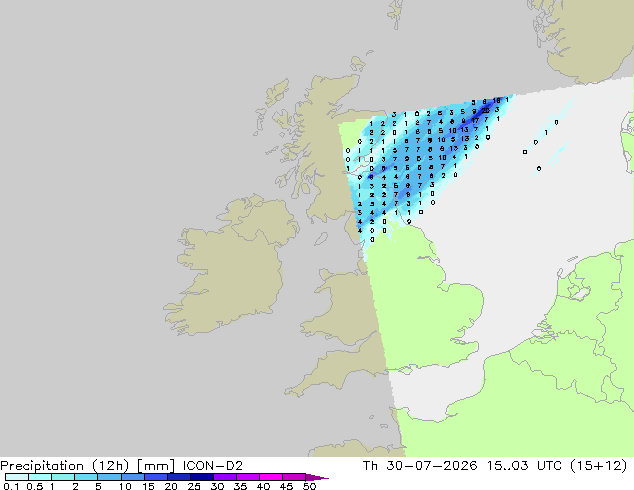Select the 2–5 mm legend color swatch
634x490 pixels.
(x=86, y=477)
